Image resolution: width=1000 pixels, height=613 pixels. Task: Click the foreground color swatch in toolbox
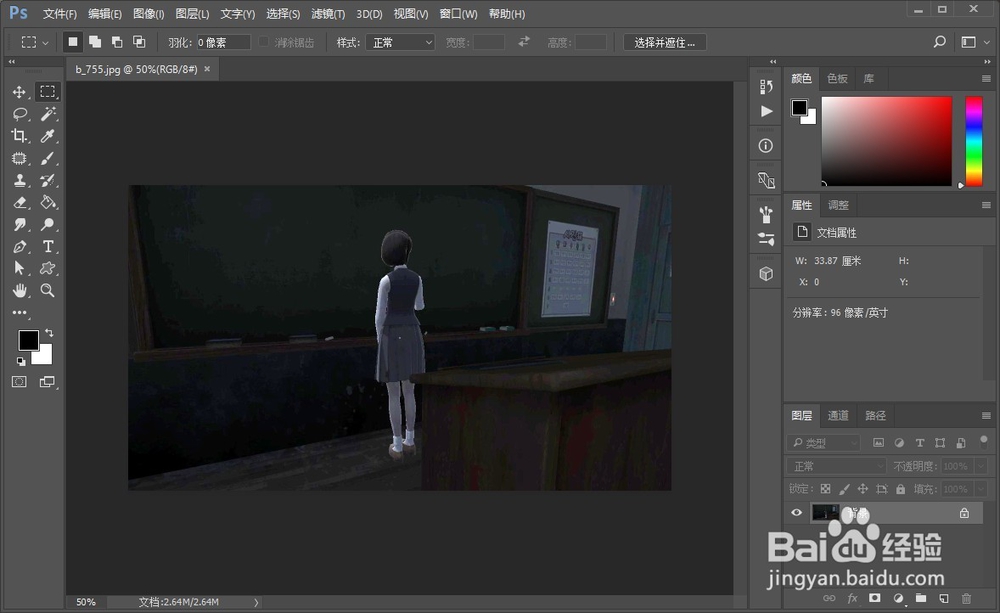(28, 340)
